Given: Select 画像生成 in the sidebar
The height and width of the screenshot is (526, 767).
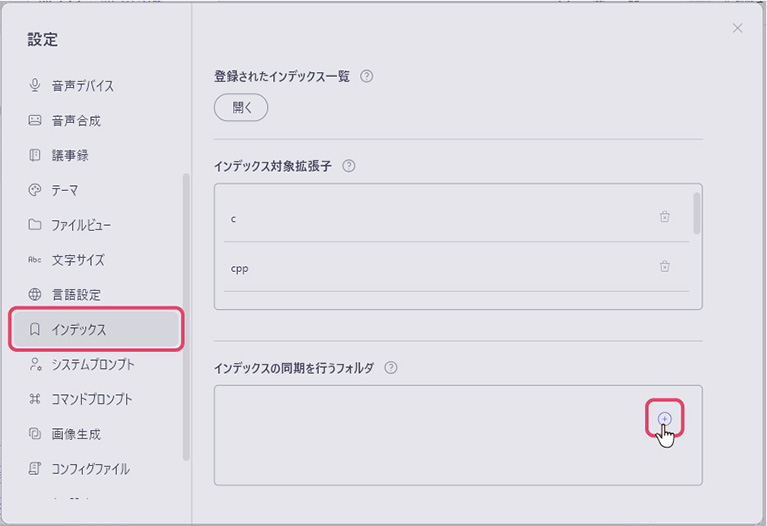Looking at the screenshot, I should coord(76,434).
